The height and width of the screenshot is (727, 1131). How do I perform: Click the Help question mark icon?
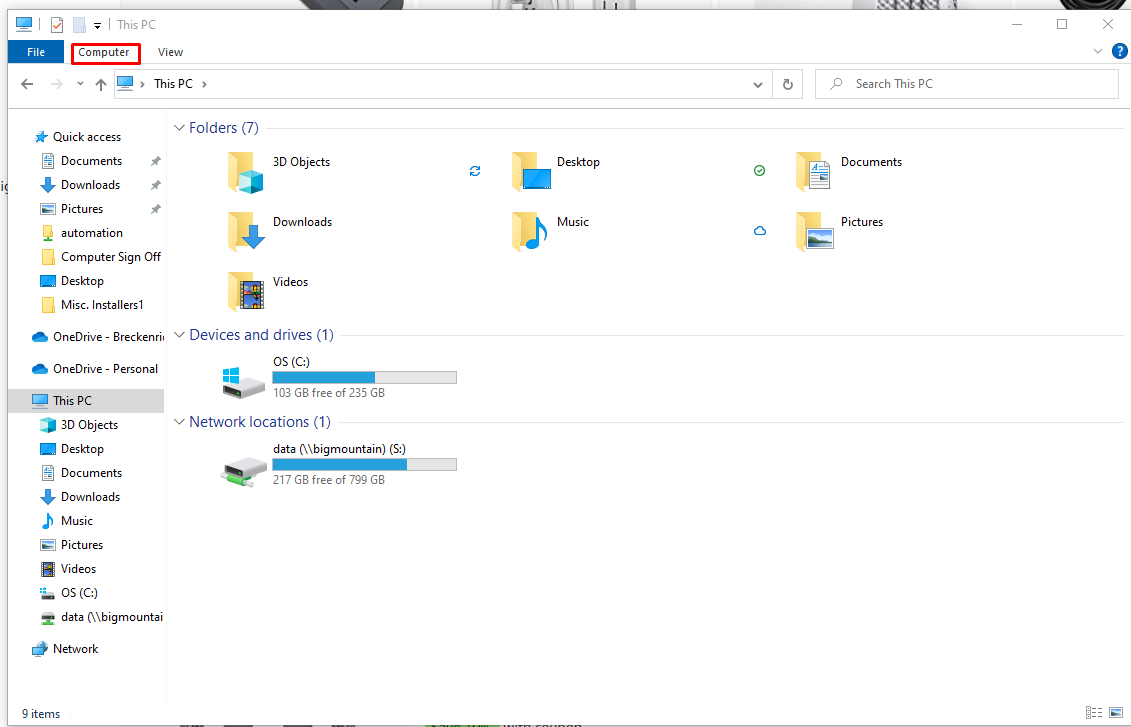(x=1119, y=50)
